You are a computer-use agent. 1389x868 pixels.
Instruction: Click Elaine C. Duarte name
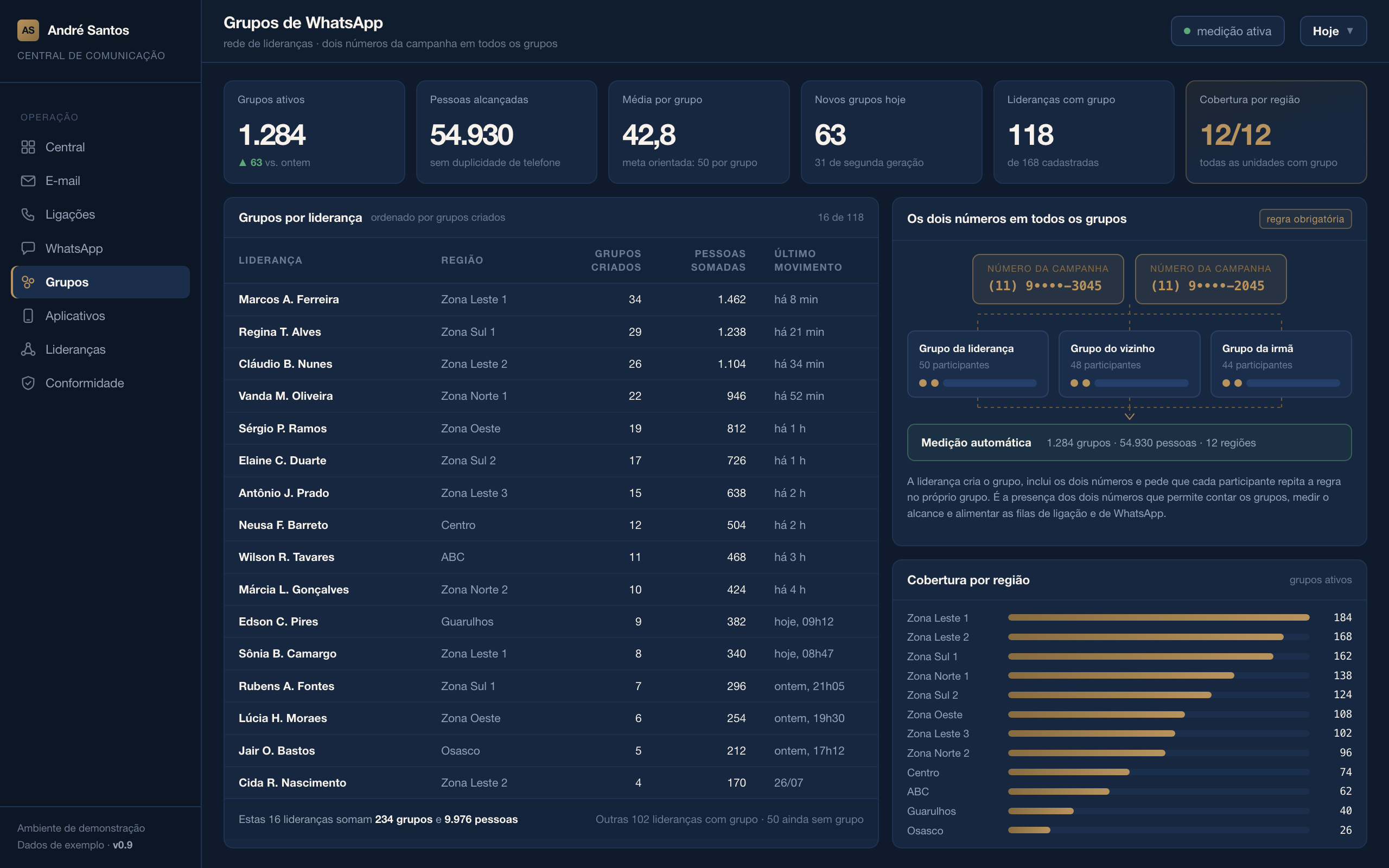point(282,461)
